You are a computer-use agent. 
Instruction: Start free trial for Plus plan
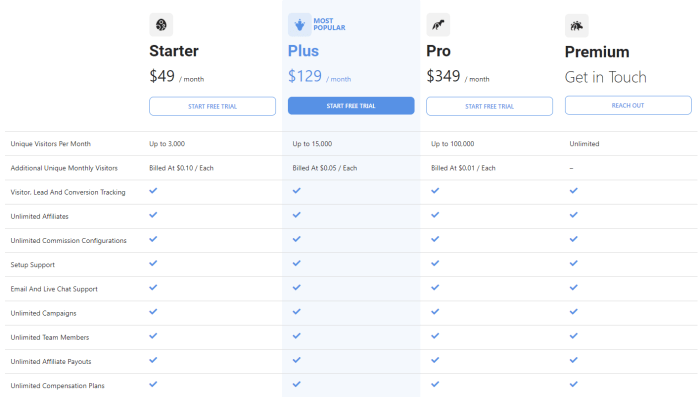[x=351, y=106]
